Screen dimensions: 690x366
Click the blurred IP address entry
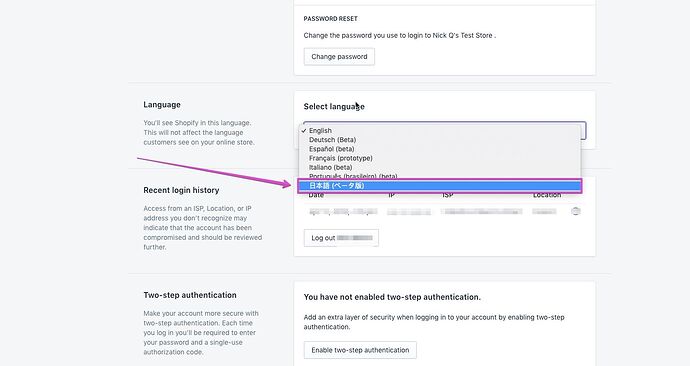[409, 212]
